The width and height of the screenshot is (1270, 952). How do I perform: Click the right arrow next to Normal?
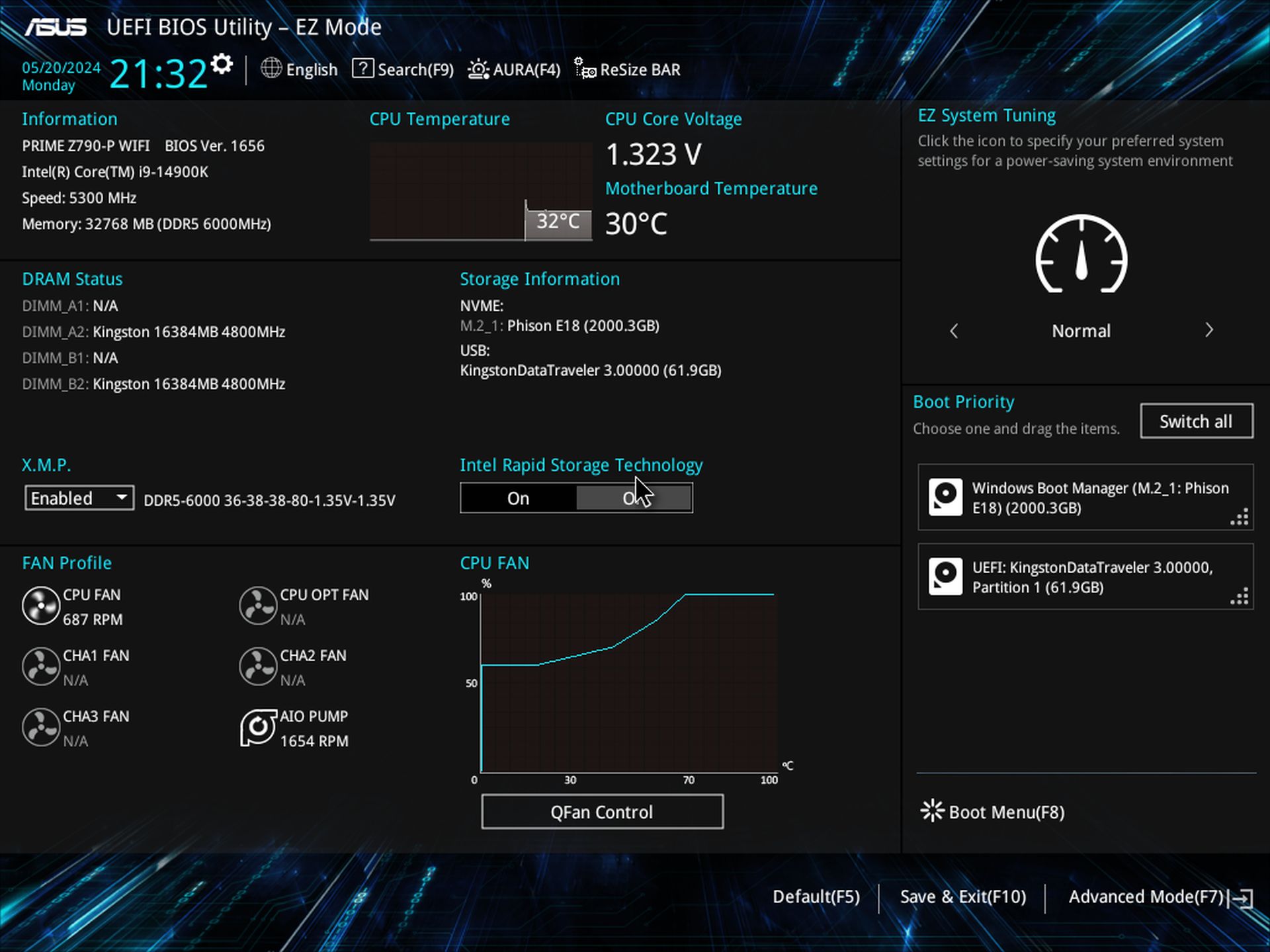(x=1208, y=330)
